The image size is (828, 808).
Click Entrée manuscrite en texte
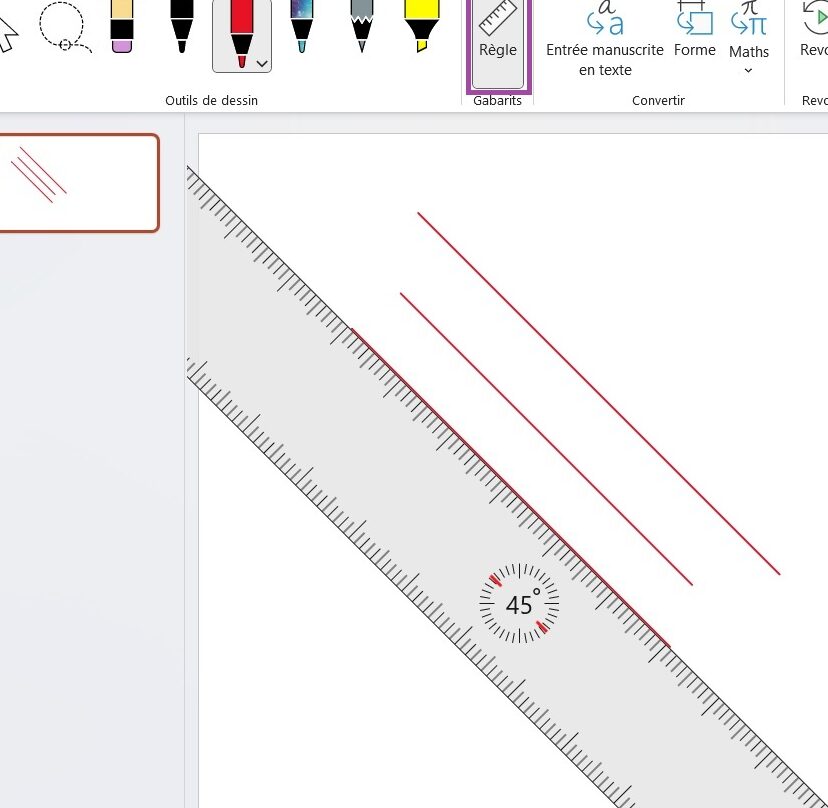(x=605, y=40)
